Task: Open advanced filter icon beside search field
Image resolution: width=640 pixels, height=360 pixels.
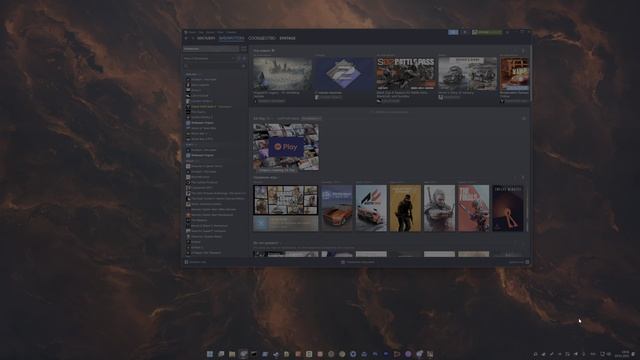Action: coord(244,66)
